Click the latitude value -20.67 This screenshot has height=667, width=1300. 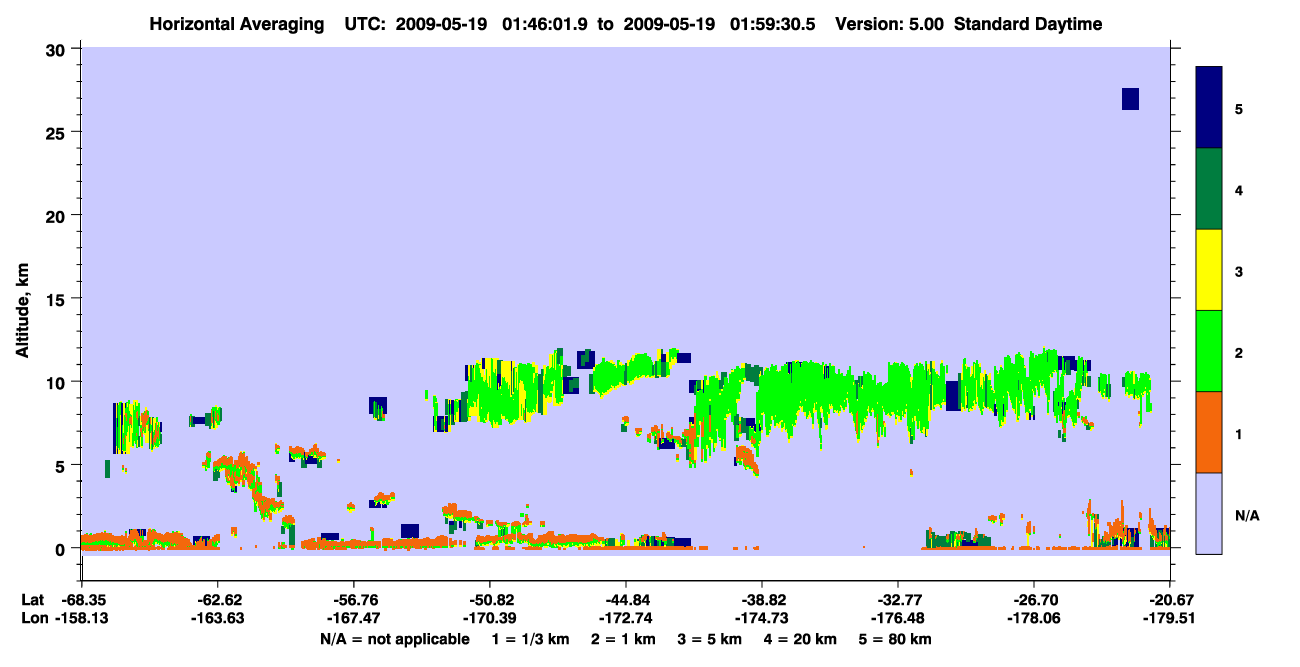[x=1170, y=600]
